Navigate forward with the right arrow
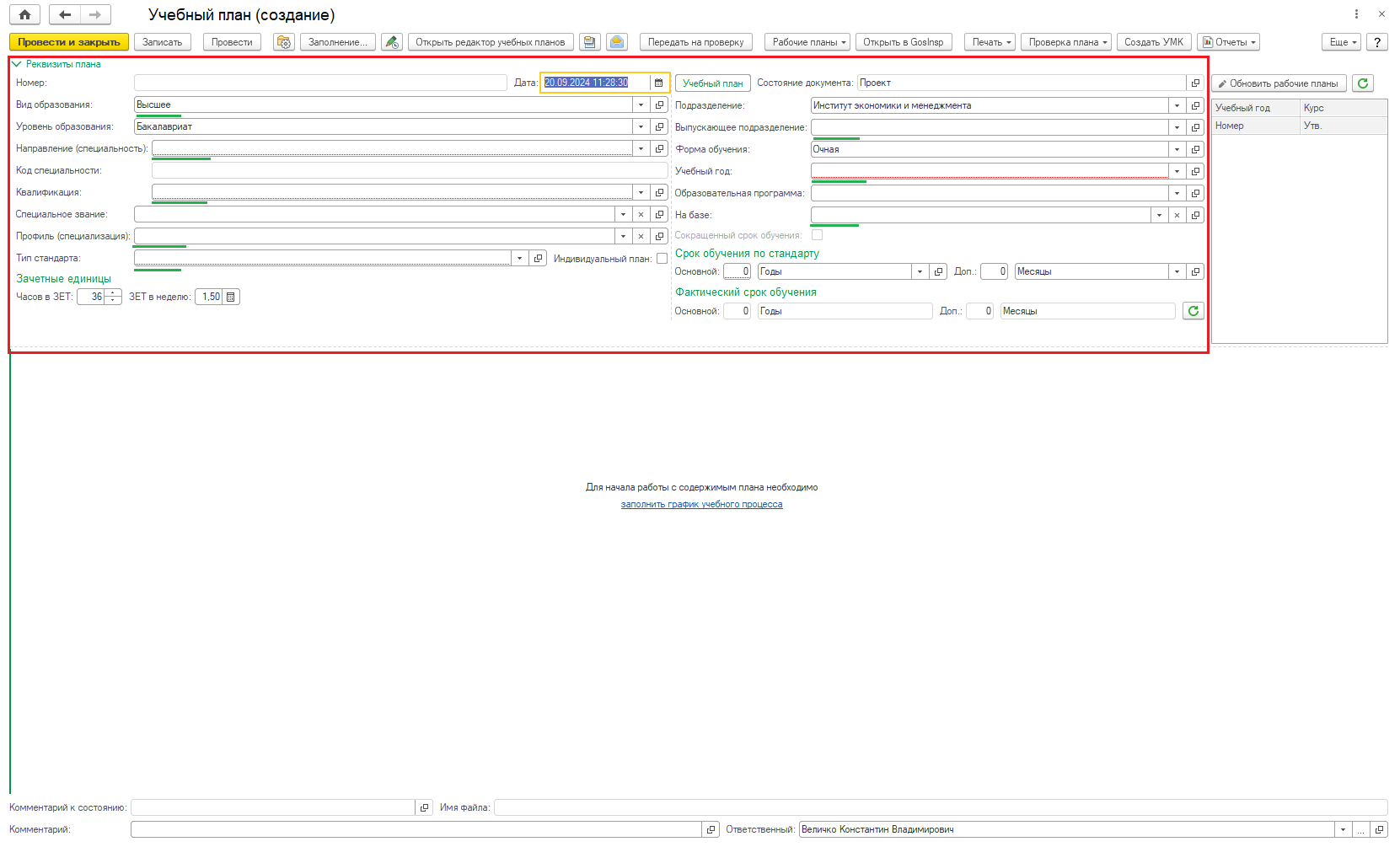This screenshot has width=1400, height=847. coord(95,14)
